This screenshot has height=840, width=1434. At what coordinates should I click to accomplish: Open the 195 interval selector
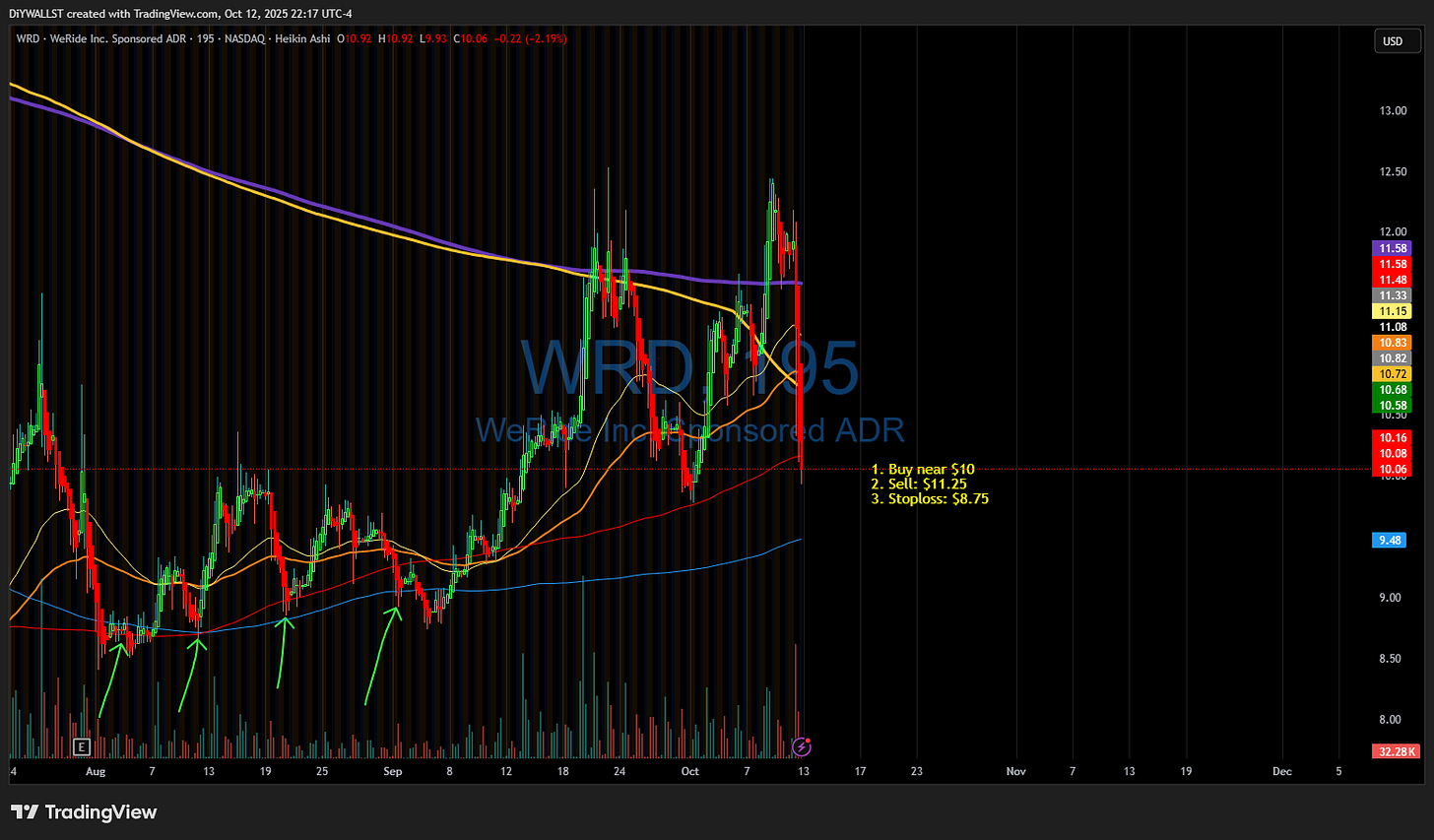pyautogui.click(x=204, y=39)
